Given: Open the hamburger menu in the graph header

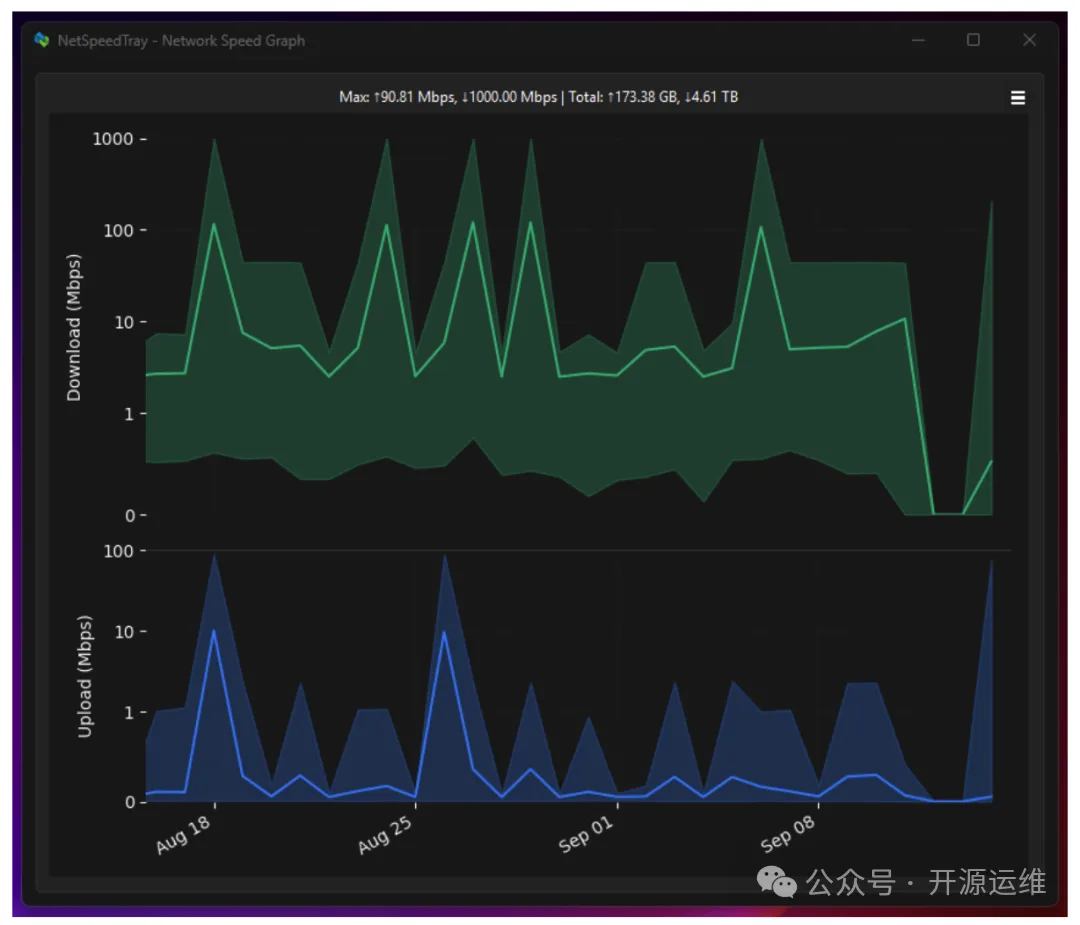Looking at the screenshot, I should coord(1018,98).
